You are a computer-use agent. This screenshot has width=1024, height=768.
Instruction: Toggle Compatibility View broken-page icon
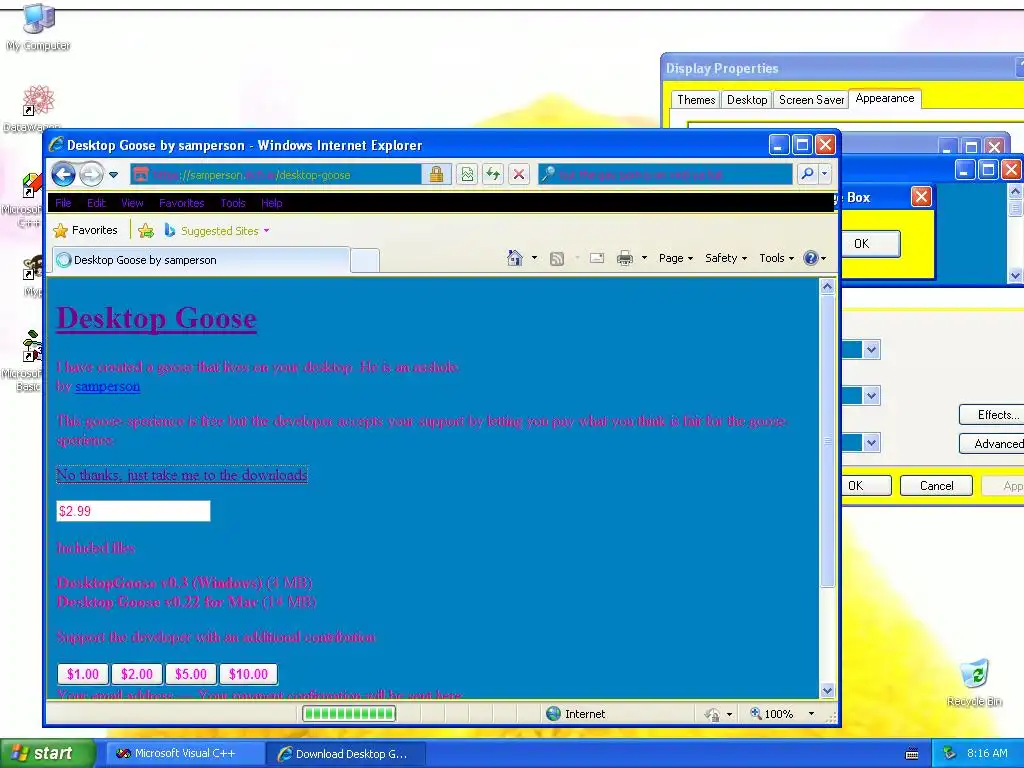click(x=467, y=174)
